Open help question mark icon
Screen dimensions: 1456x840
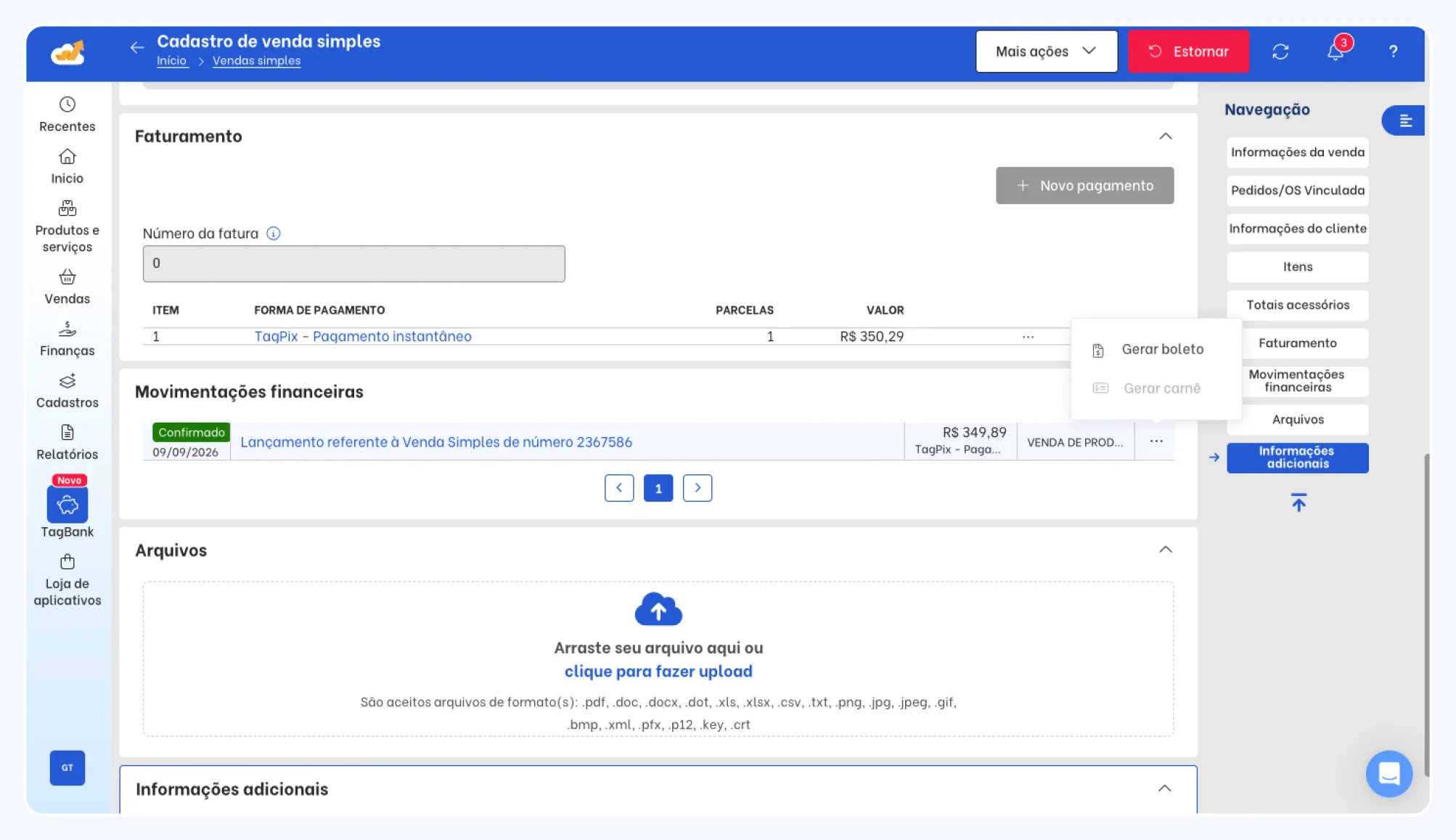click(x=1393, y=52)
